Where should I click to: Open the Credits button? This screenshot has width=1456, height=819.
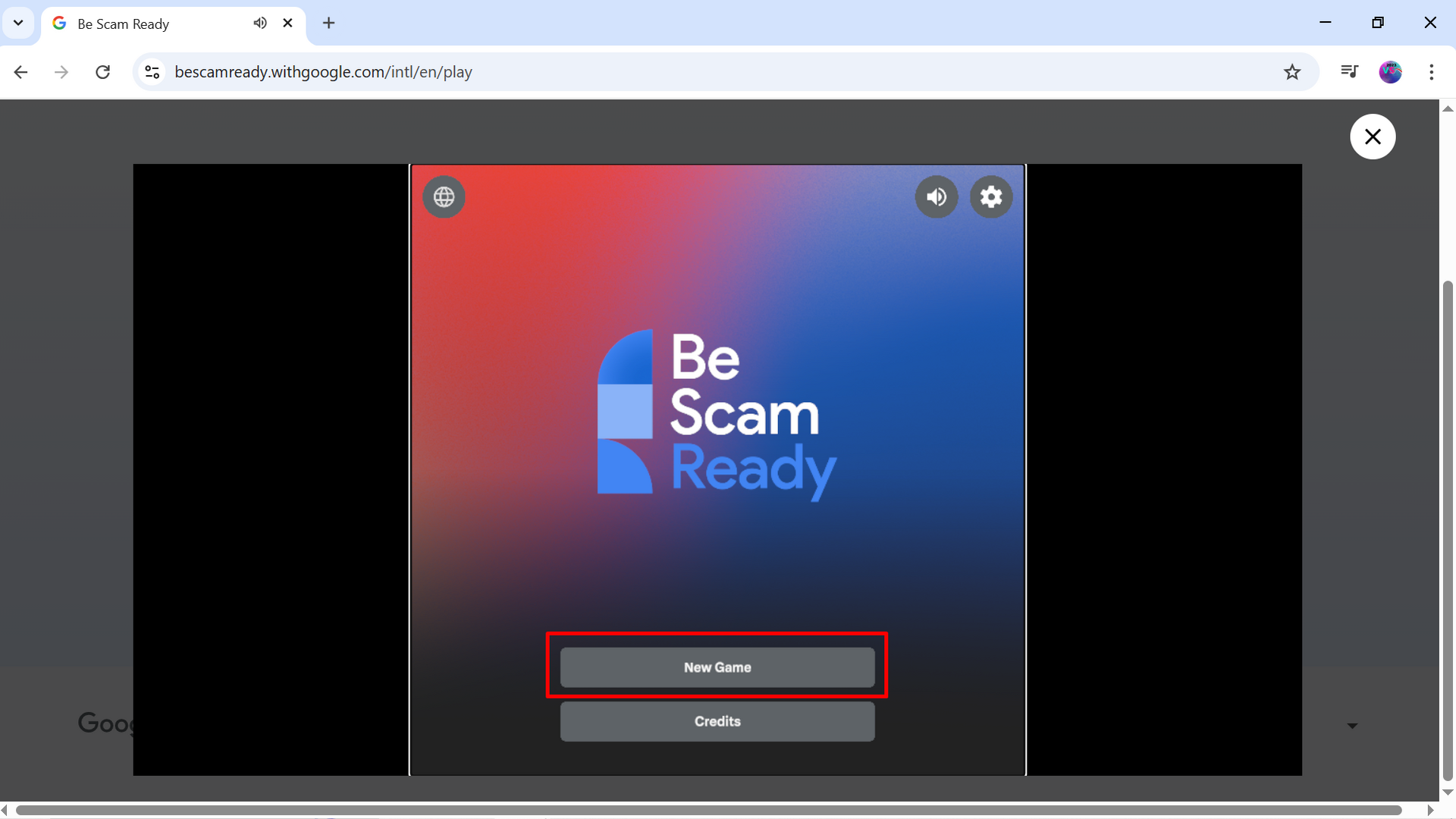(x=717, y=721)
